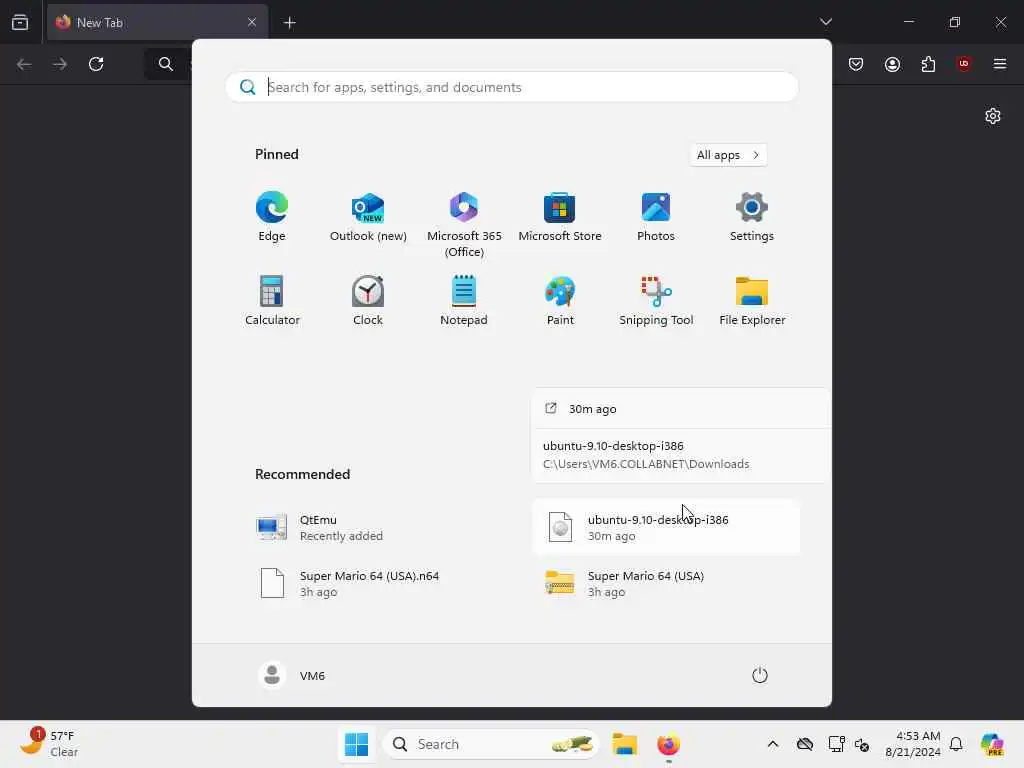Open the list all tabs dropdown in Firefox

coord(825,22)
